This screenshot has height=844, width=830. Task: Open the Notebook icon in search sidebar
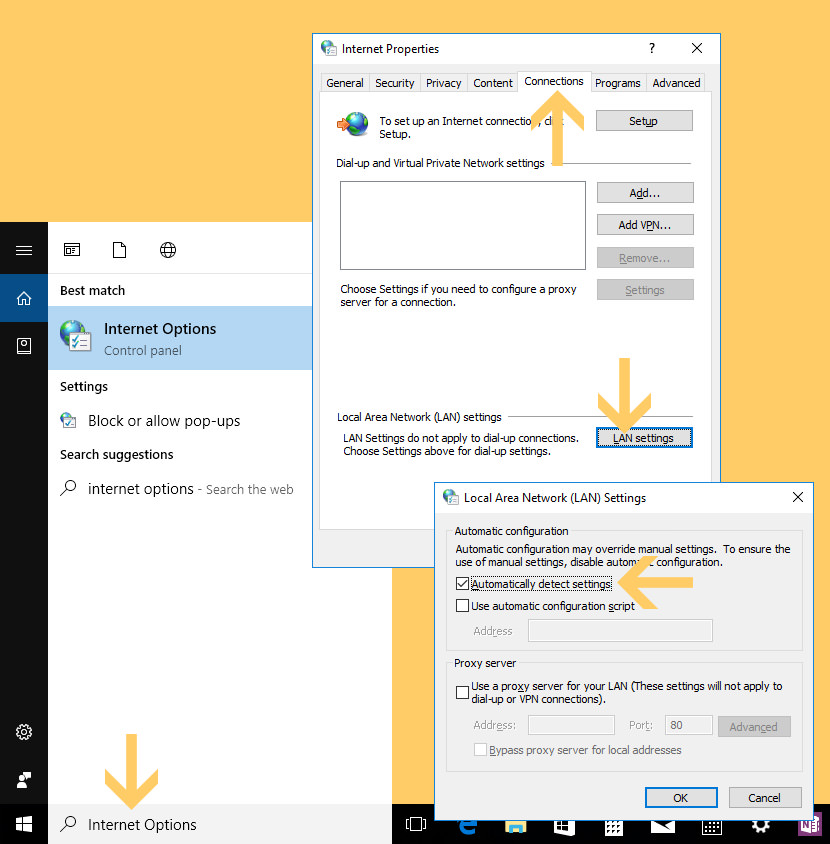(x=24, y=346)
